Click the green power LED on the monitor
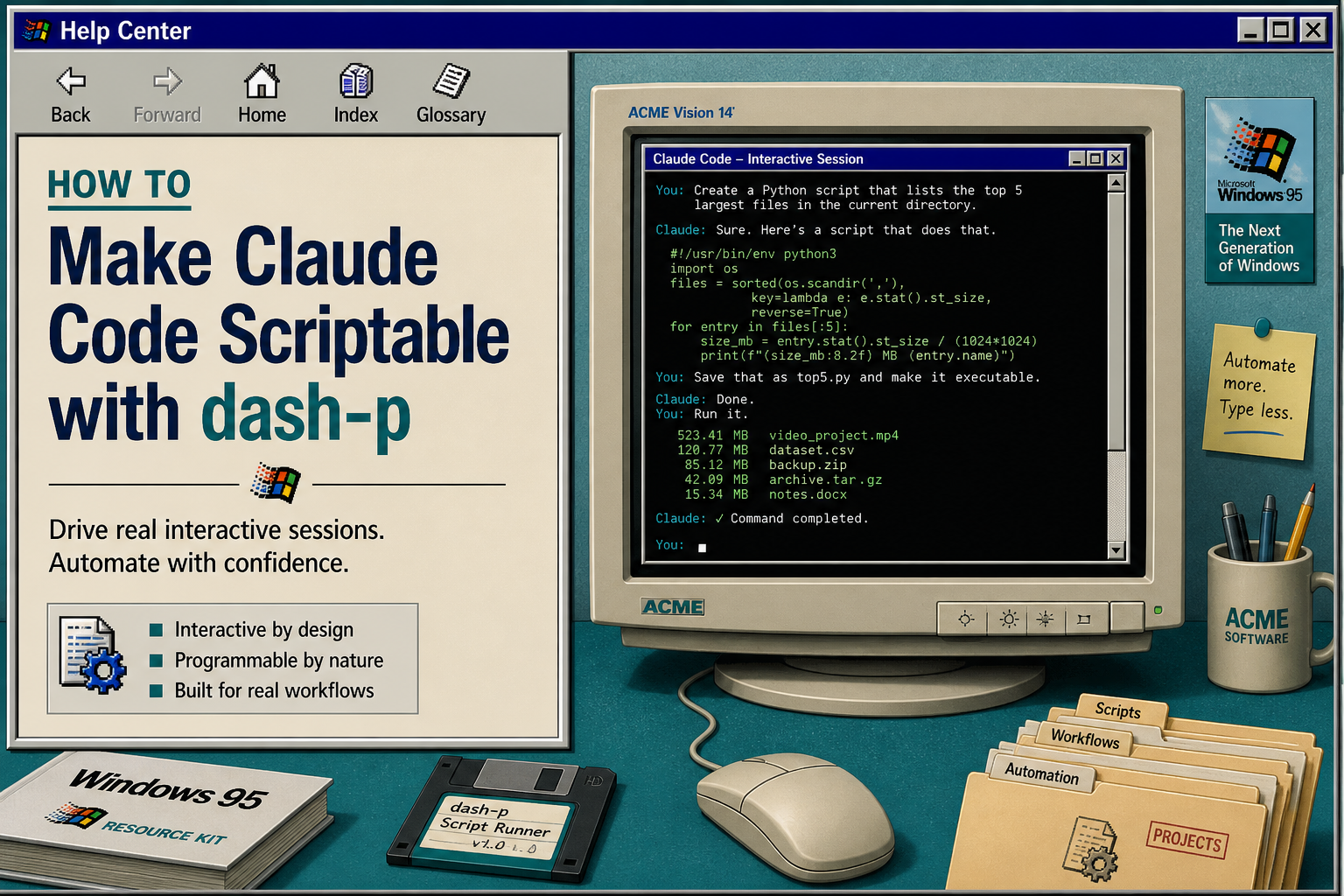The height and width of the screenshot is (896, 1344). [x=1158, y=610]
